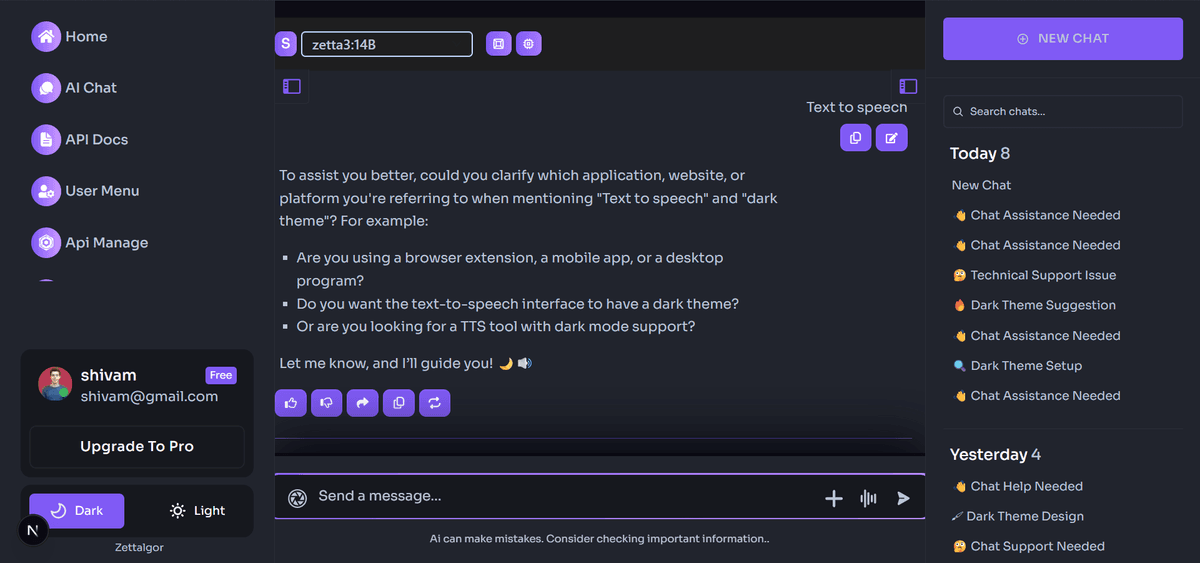
Task: Click the camera aperture icon in message bar
Action: point(297,498)
